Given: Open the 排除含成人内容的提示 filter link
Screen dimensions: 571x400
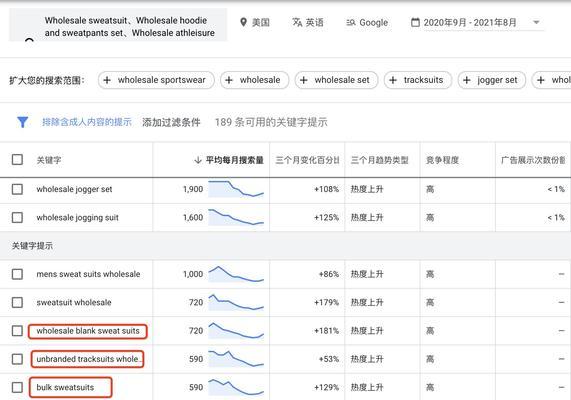Looking at the screenshot, I should (87, 122).
